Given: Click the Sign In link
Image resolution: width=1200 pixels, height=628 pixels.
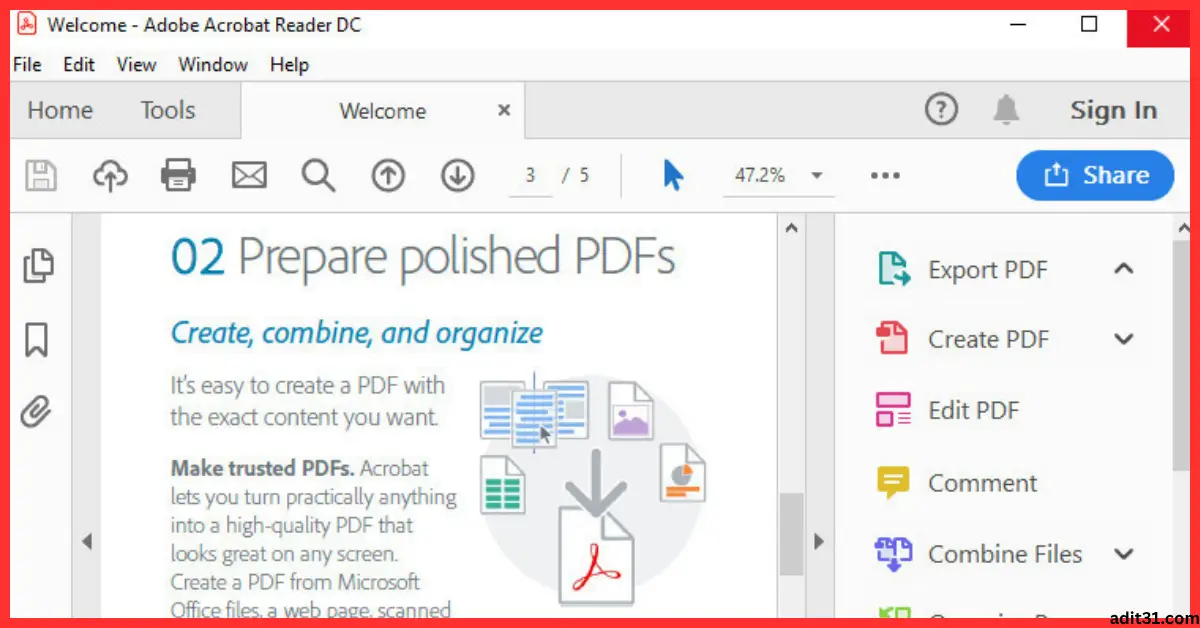Looking at the screenshot, I should (x=1113, y=111).
